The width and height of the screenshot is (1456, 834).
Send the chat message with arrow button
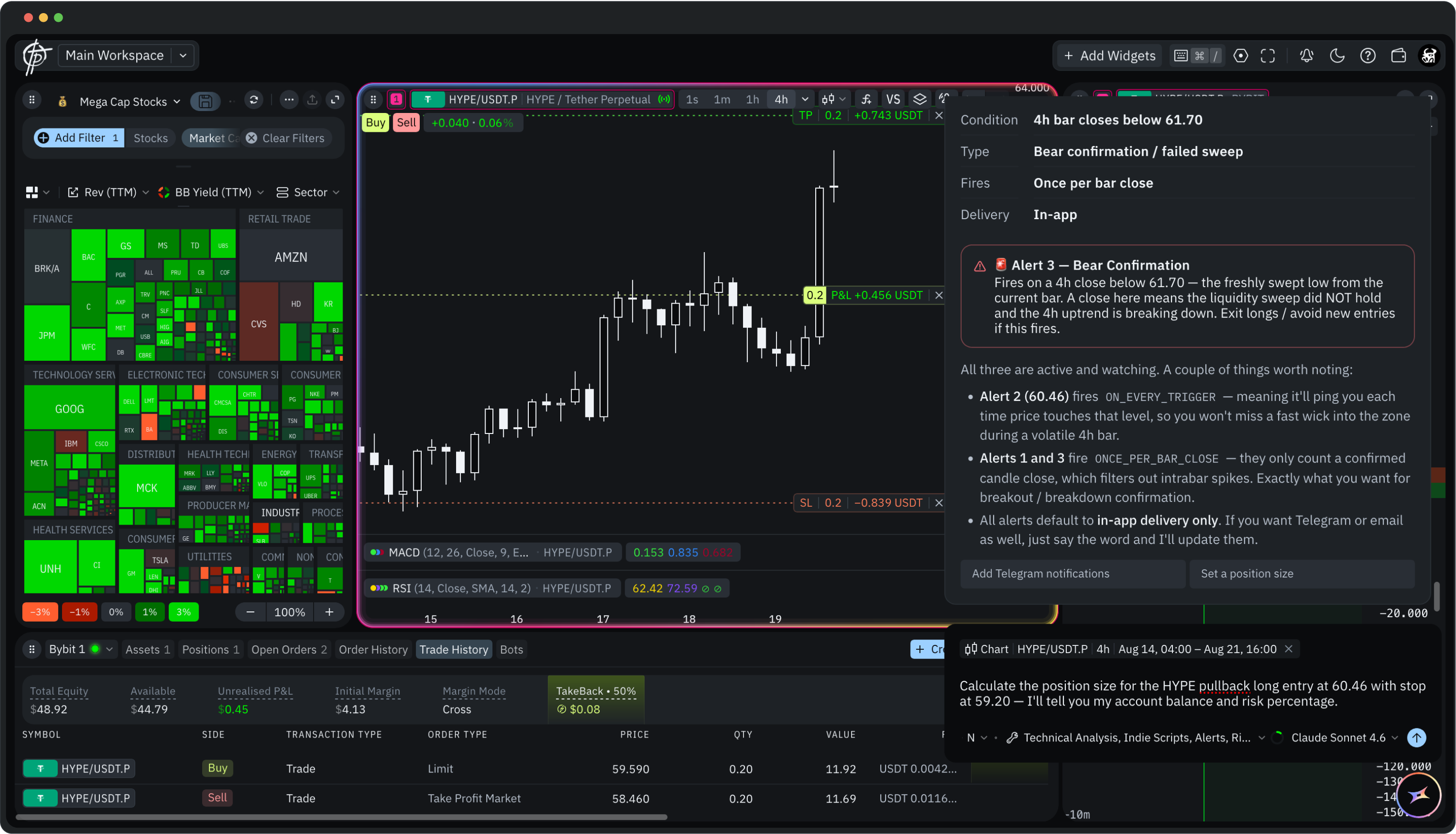(x=1416, y=738)
